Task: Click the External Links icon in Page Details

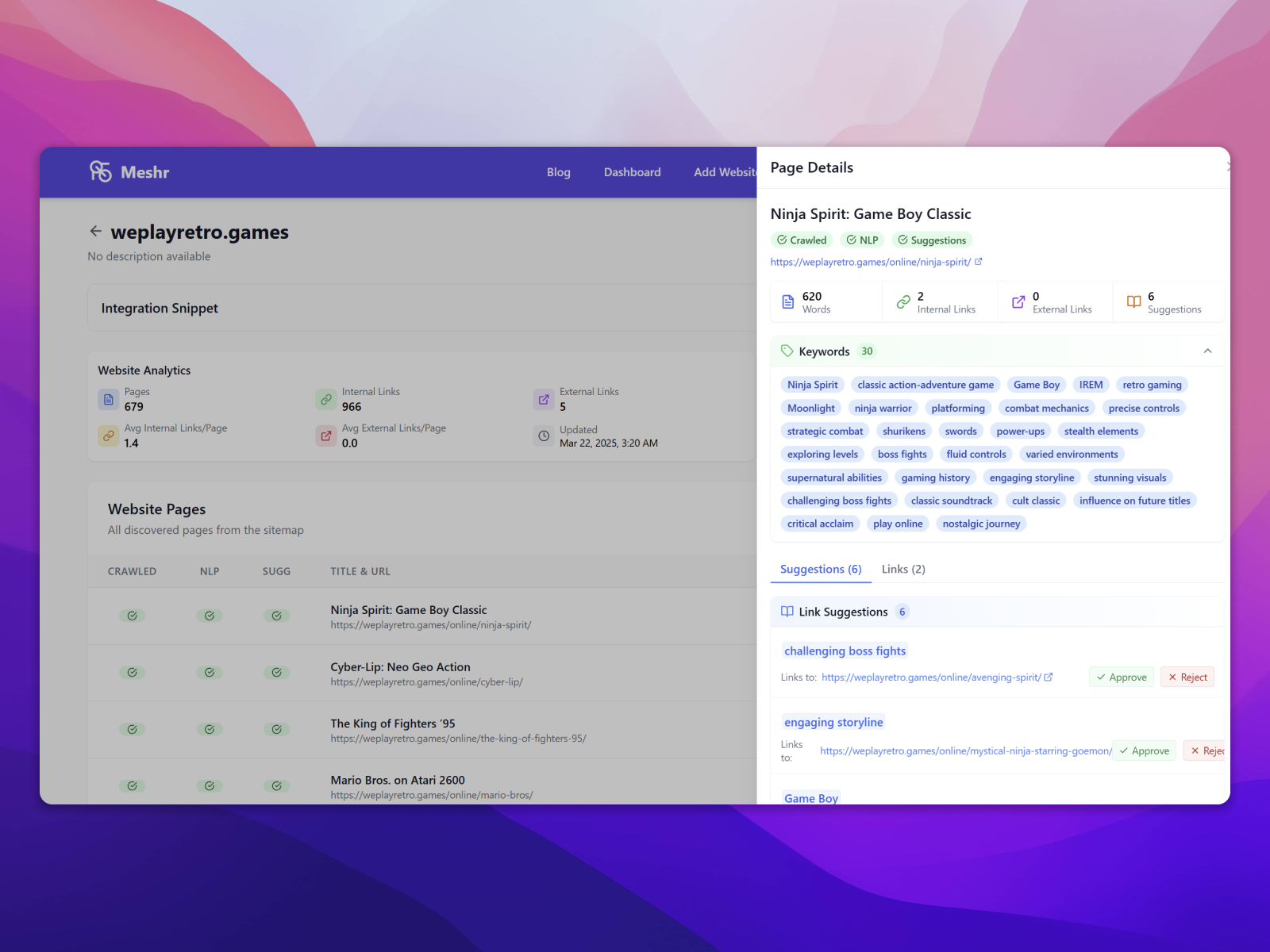Action: pyautogui.click(x=1018, y=302)
